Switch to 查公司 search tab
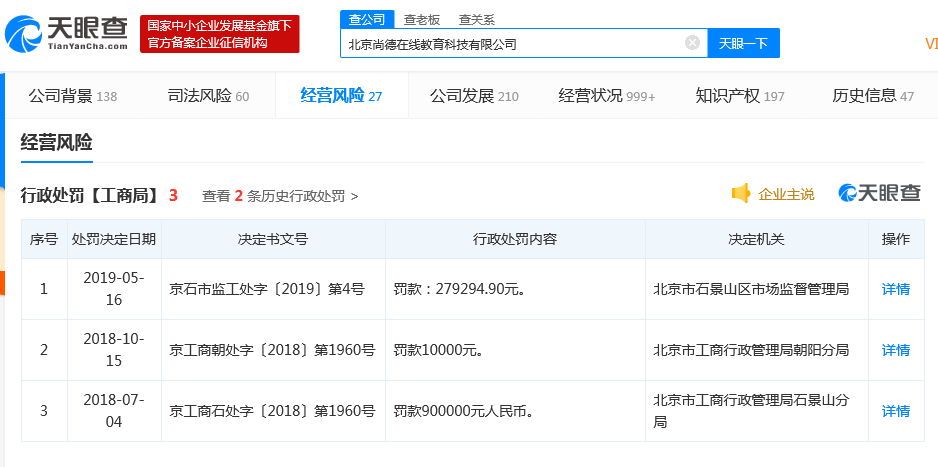 click(367, 19)
